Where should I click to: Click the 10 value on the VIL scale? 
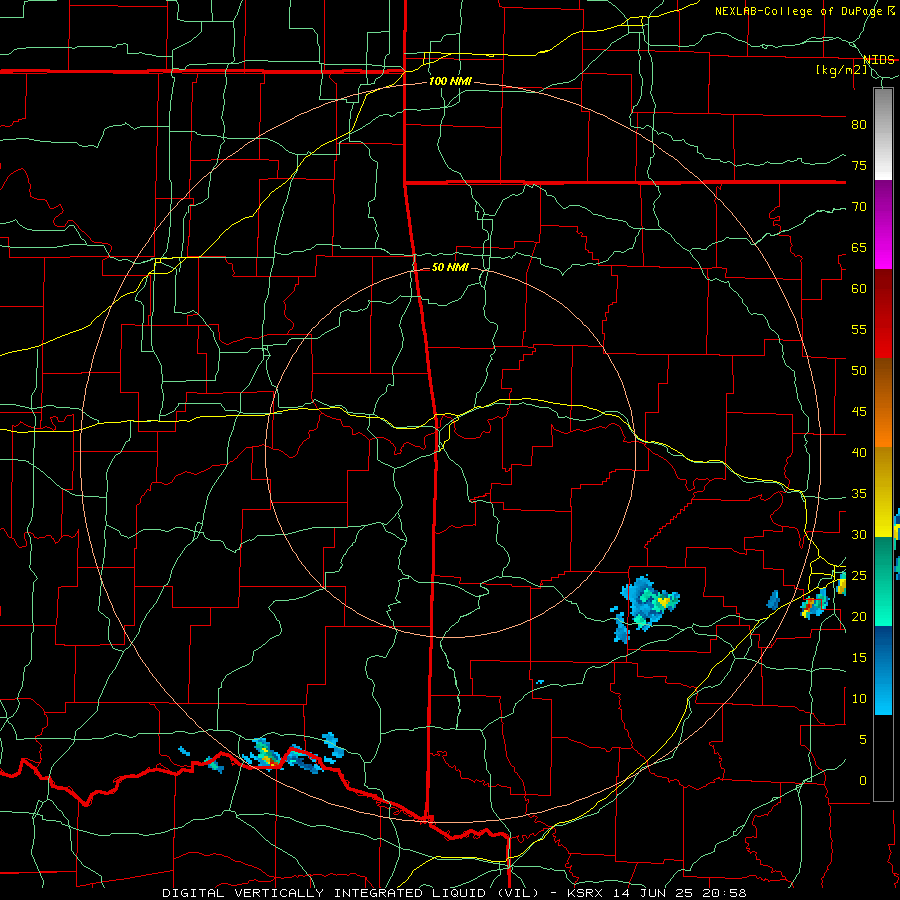click(x=859, y=699)
